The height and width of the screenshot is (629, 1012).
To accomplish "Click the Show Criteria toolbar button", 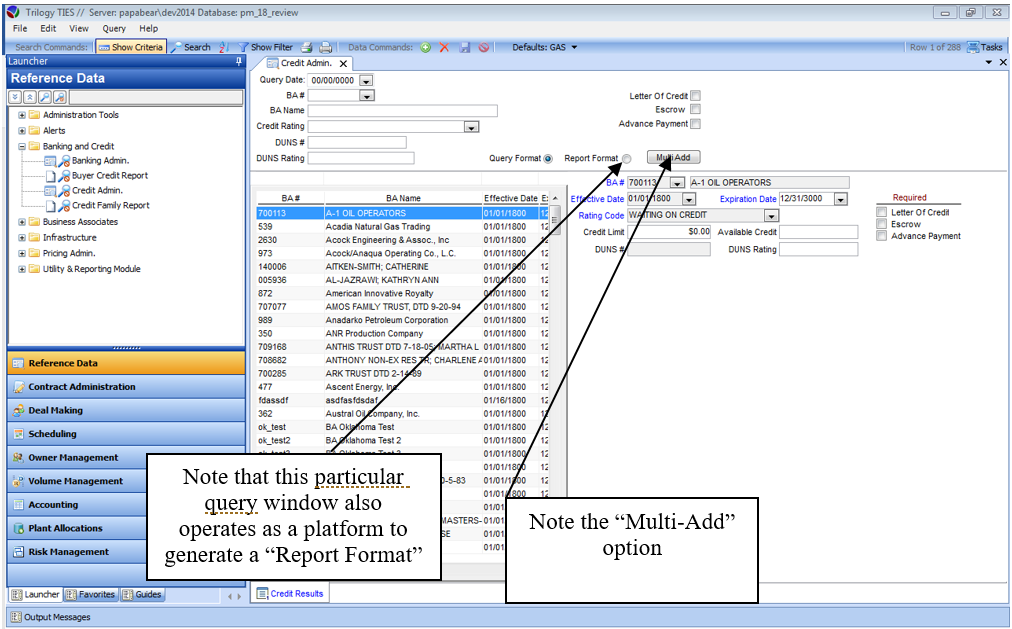I will pyautogui.click(x=130, y=47).
